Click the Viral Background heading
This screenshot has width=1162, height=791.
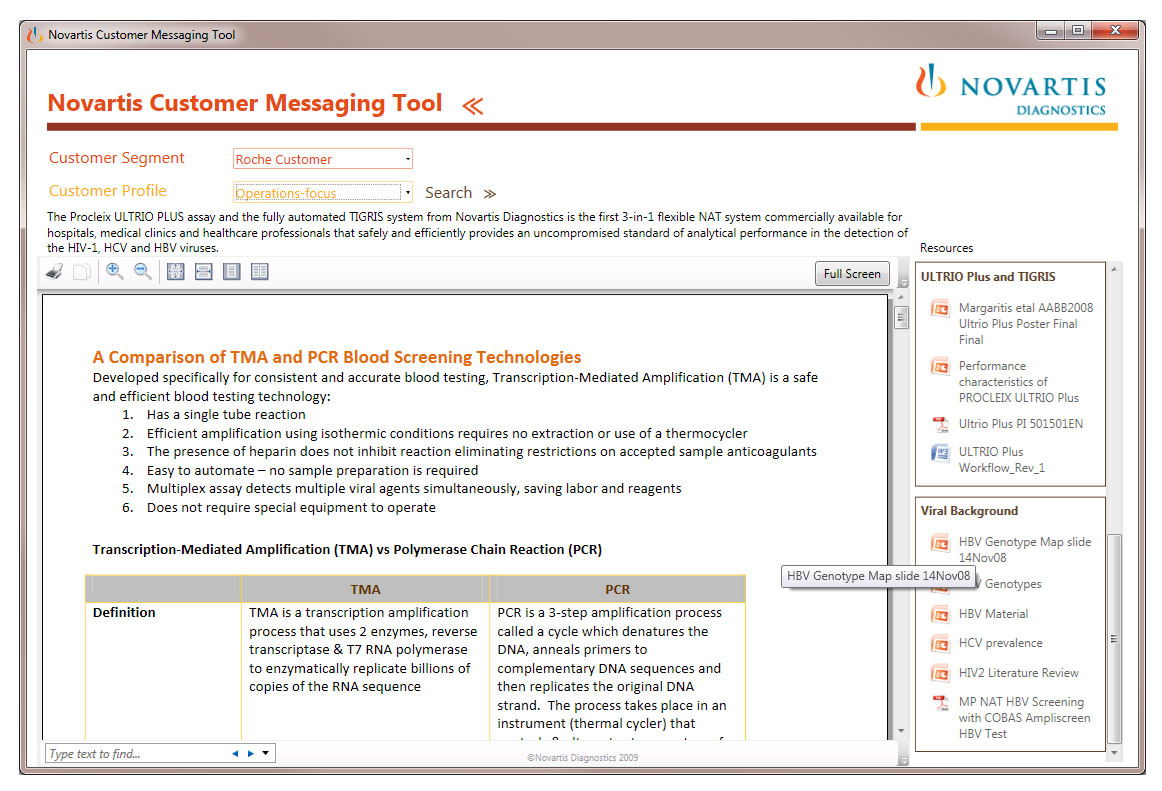(x=969, y=511)
